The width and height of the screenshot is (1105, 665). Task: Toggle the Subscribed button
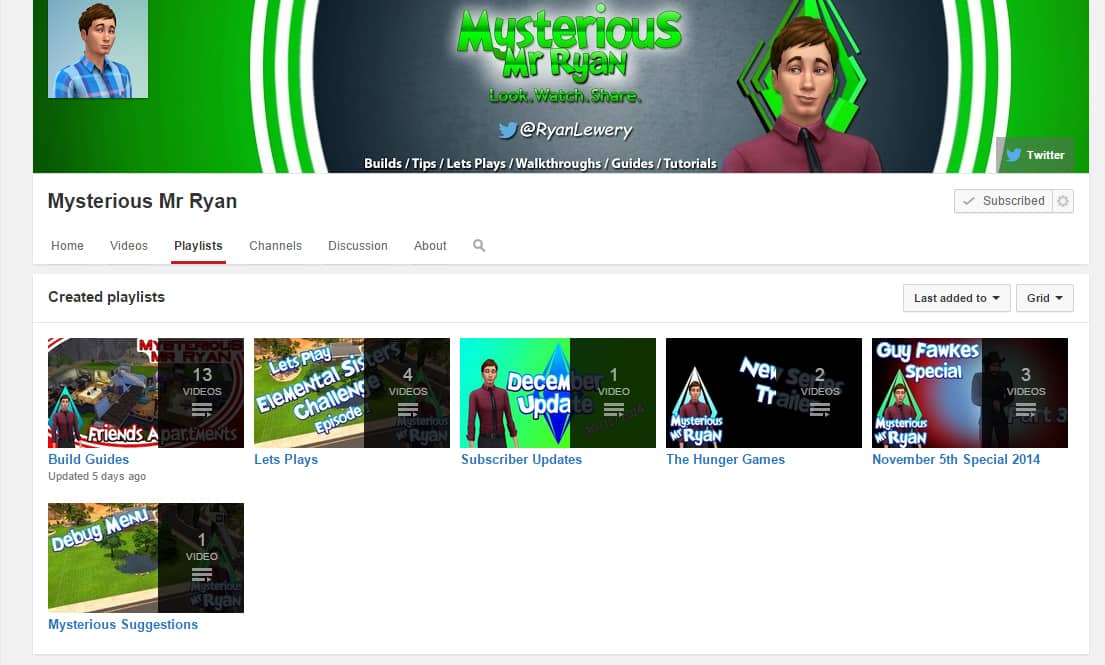point(1003,201)
